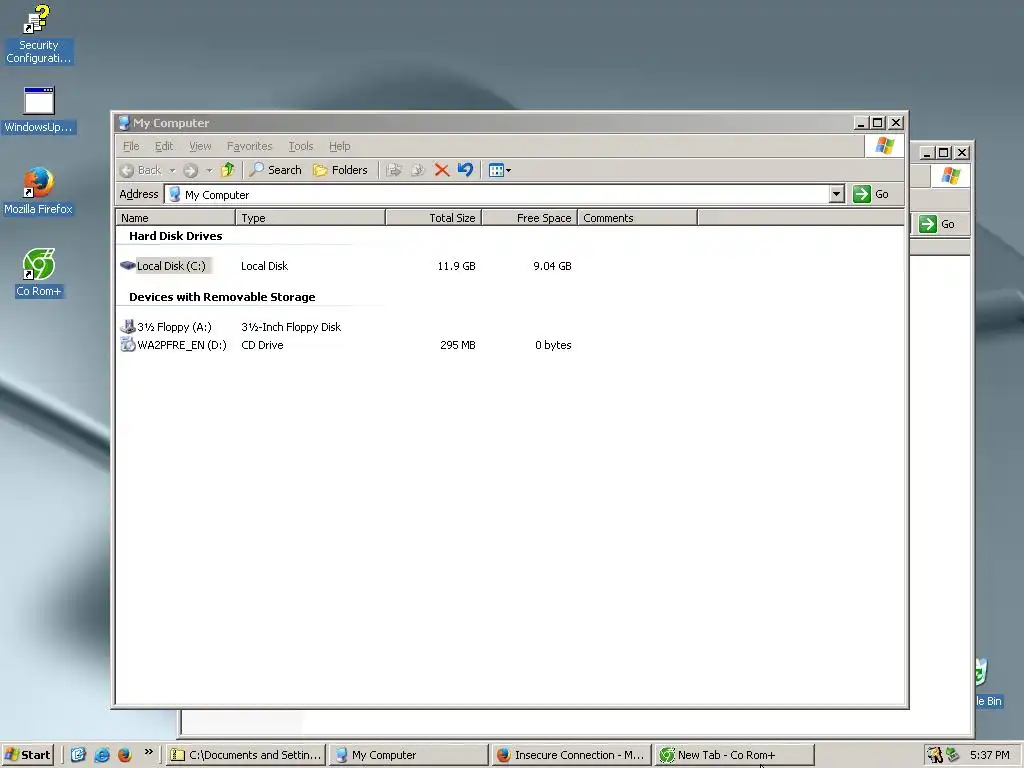
Task: Click the Copy To toolbar icon
Action: pos(418,170)
